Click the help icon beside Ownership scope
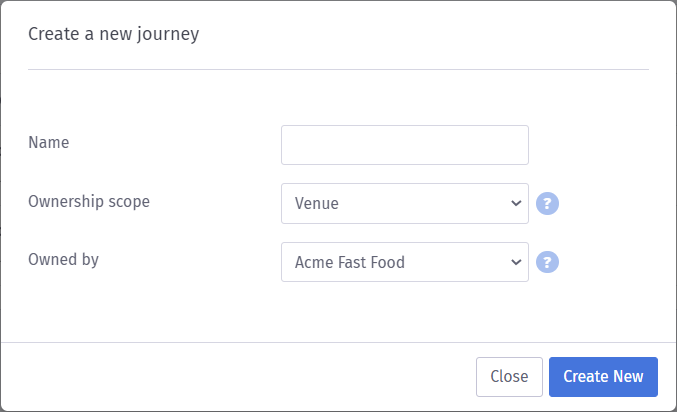The width and height of the screenshot is (677, 412). coord(547,204)
